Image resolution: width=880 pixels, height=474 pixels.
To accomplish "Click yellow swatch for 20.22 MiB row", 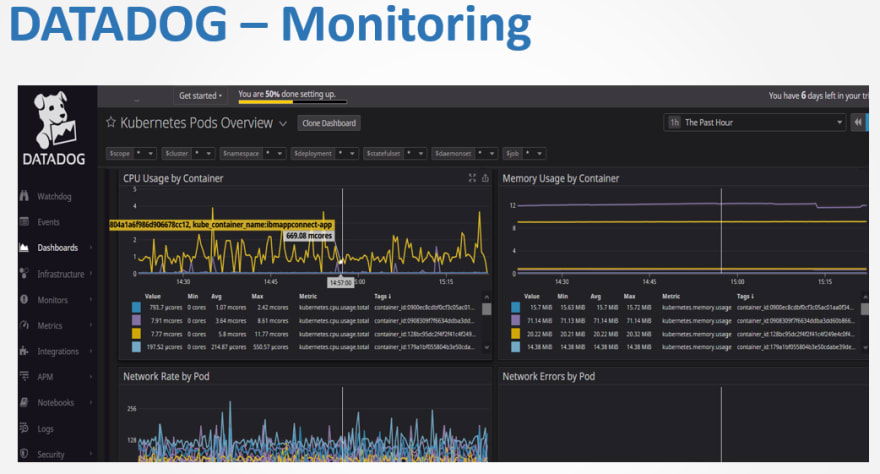I will (x=515, y=334).
